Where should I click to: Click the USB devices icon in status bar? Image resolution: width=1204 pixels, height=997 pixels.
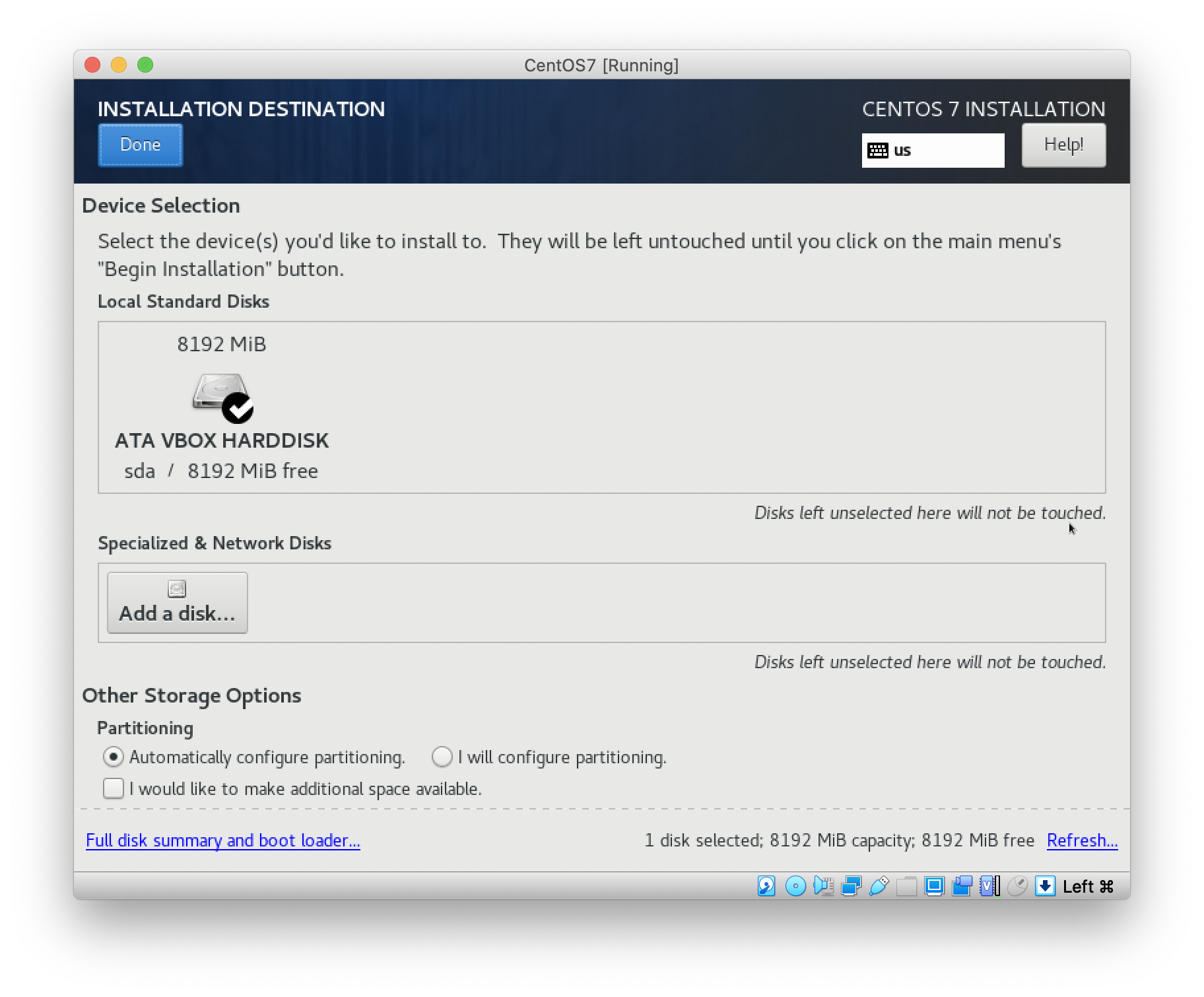click(879, 886)
